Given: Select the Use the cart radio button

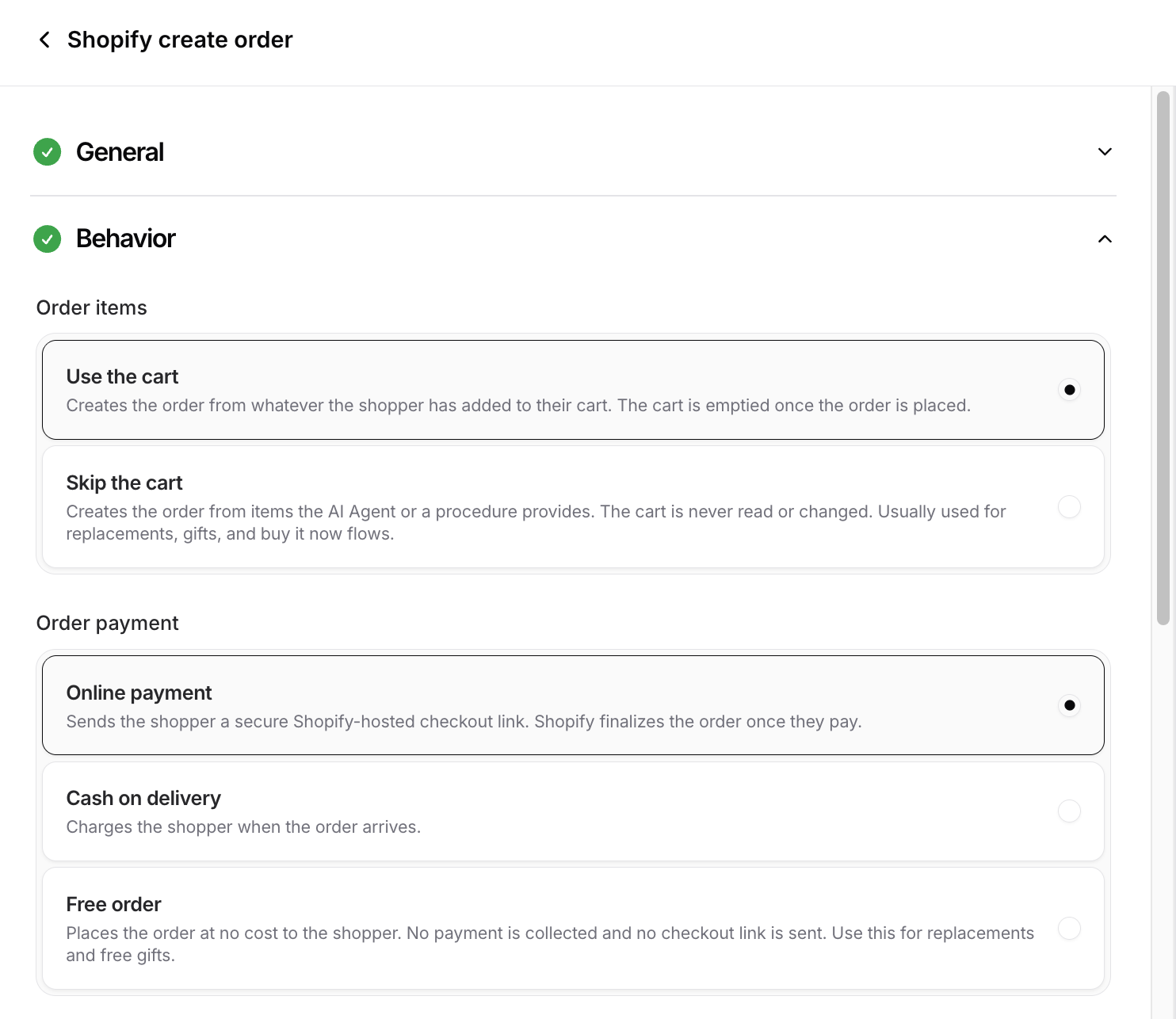Looking at the screenshot, I should [x=1069, y=390].
